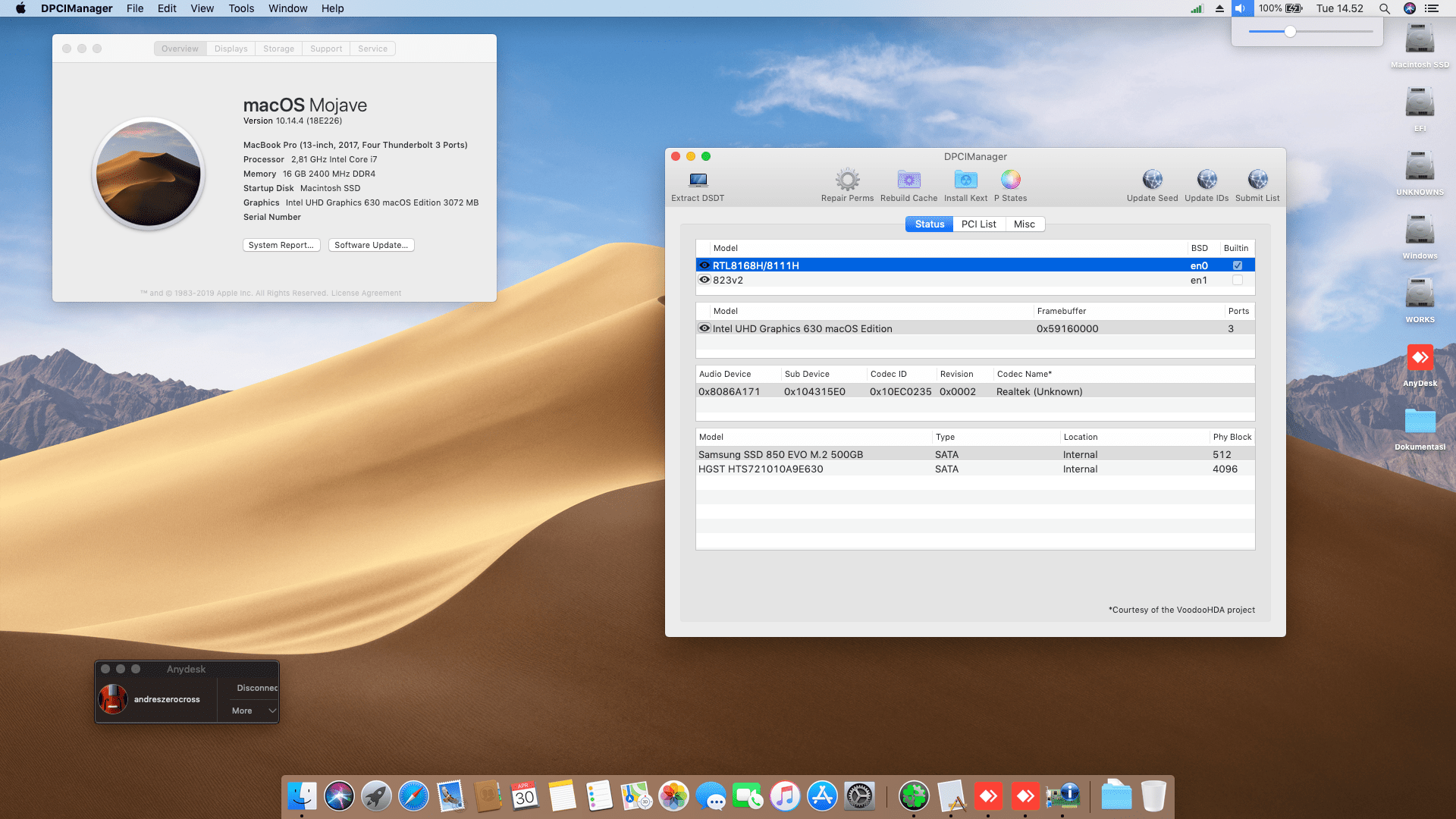Open the P States tool
This screenshot has height=819, width=1456.
pos(1010,180)
